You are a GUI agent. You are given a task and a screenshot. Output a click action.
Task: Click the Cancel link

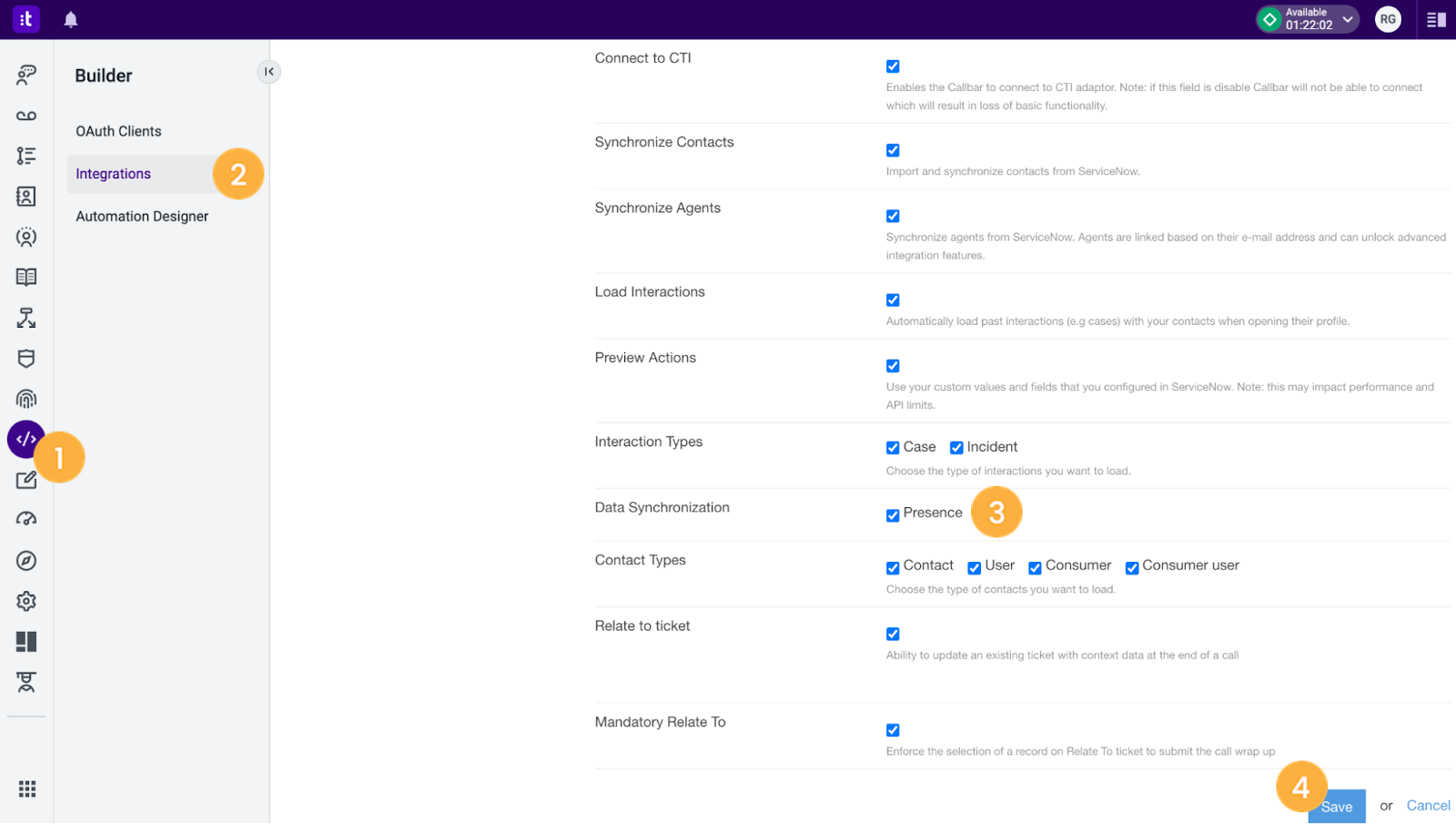click(1429, 806)
